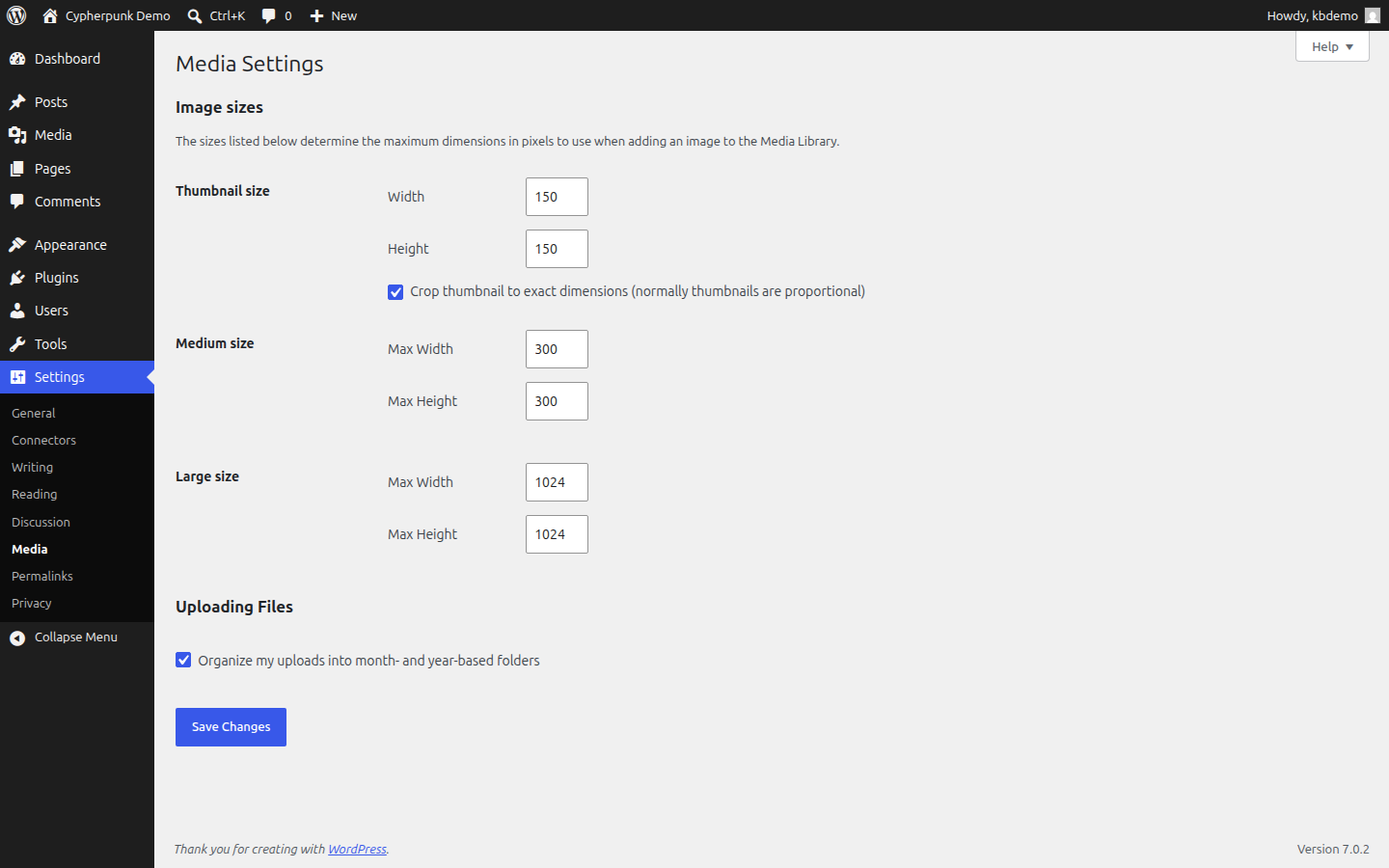Screen dimensions: 1389x868
Task: Open the Howdy, kbdemo account menu
Action: pos(1323,15)
